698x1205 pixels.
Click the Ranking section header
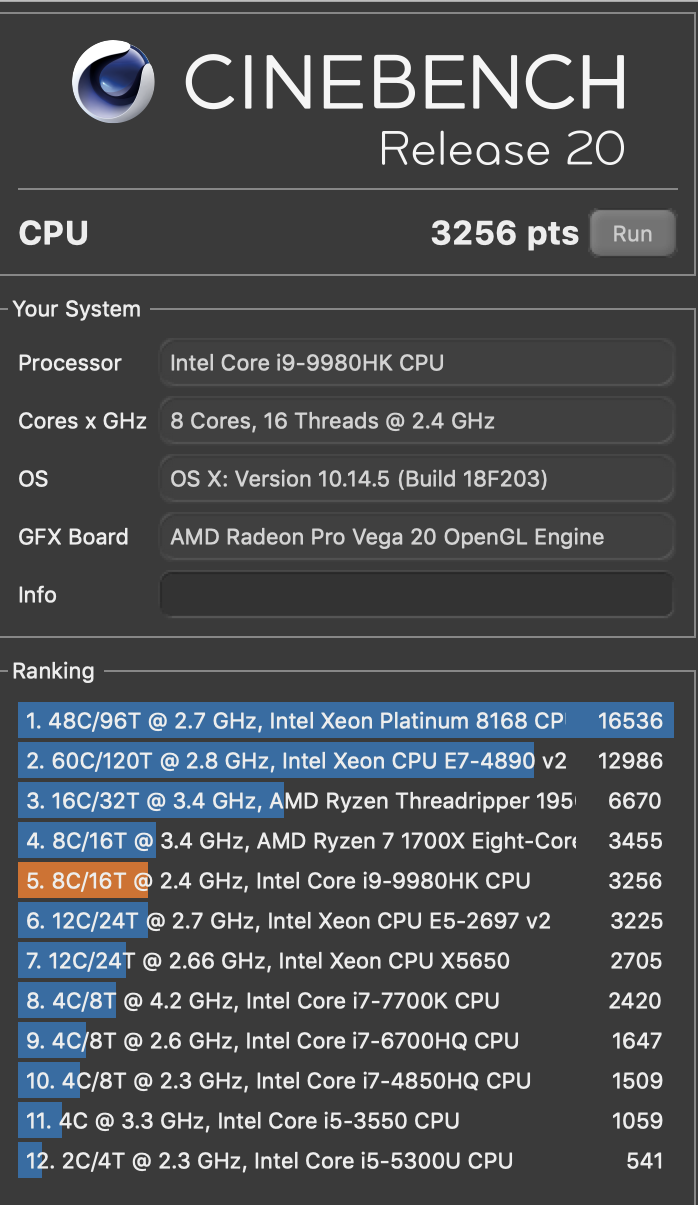pyautogui.click(x=54, y=671)
